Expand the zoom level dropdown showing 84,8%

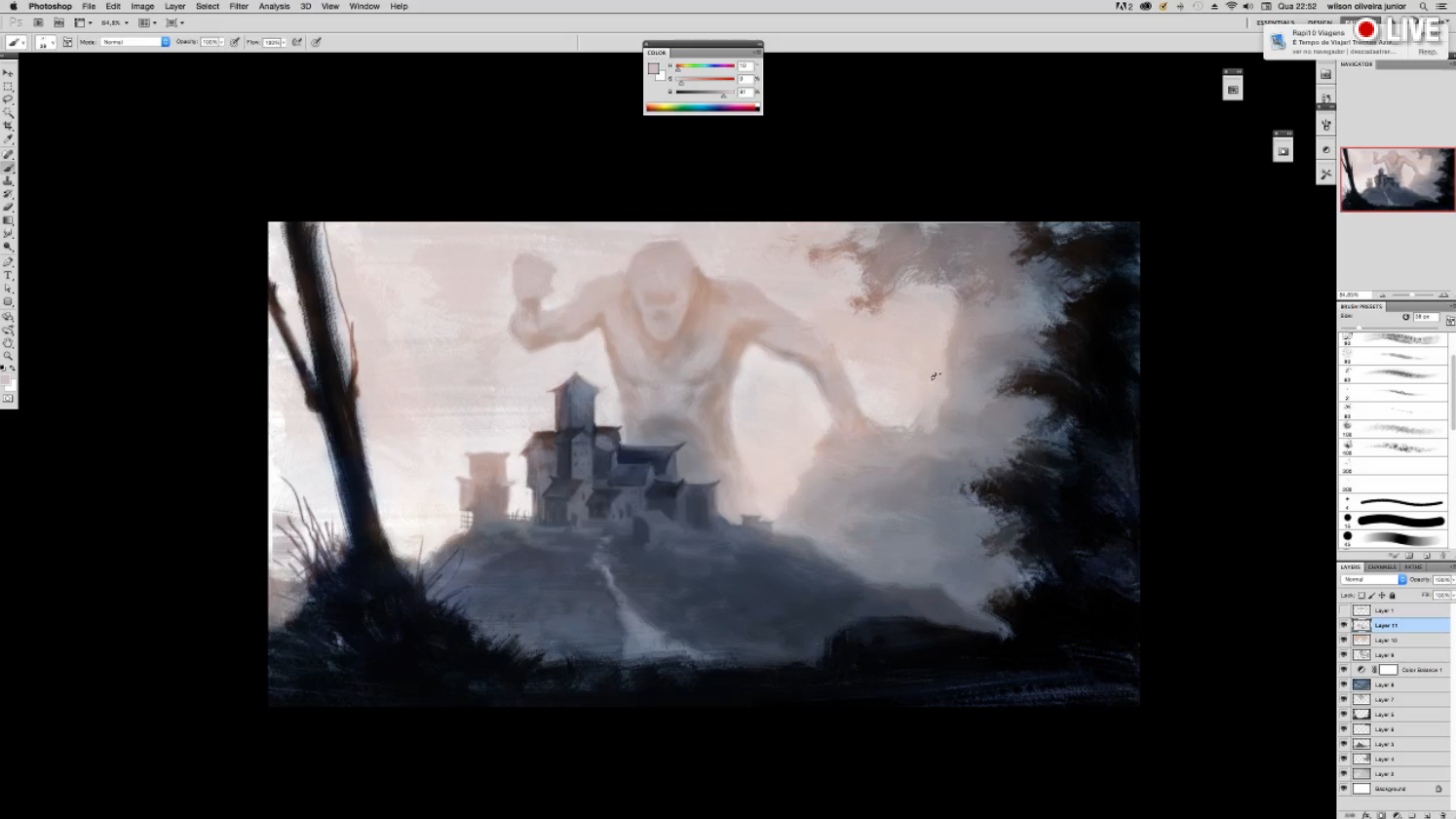click(x=115, y=22)
